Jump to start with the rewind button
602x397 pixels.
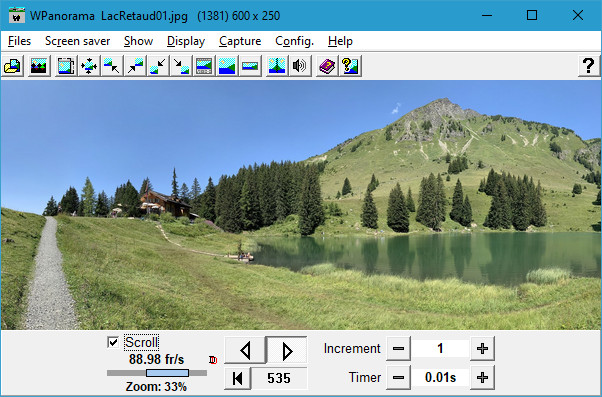[238, 378]
